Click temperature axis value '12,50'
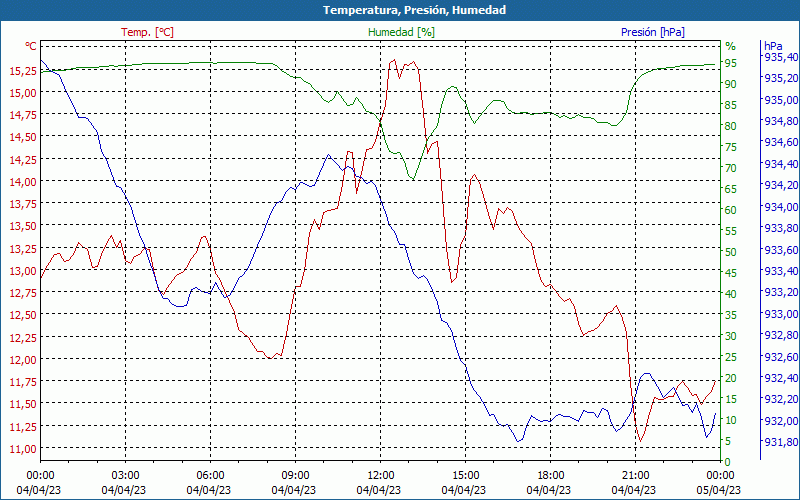The width and height of the screenshot is (800, 500). coord(23,315)
